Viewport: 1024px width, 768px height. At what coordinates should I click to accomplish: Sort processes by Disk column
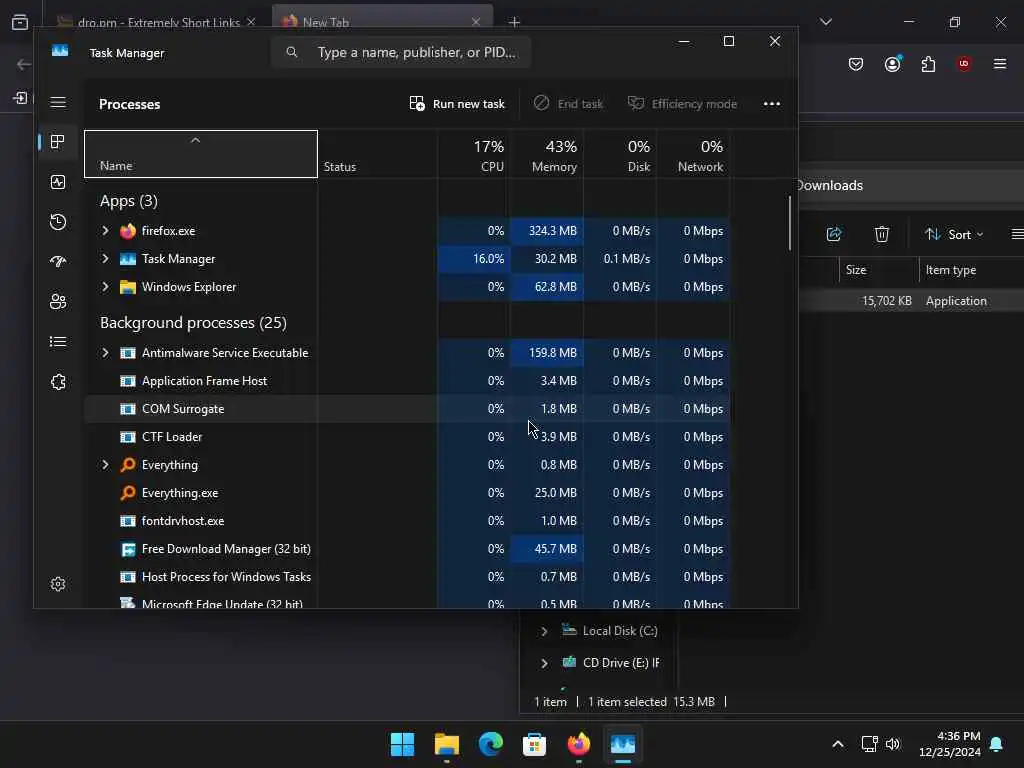click(620, 155)
